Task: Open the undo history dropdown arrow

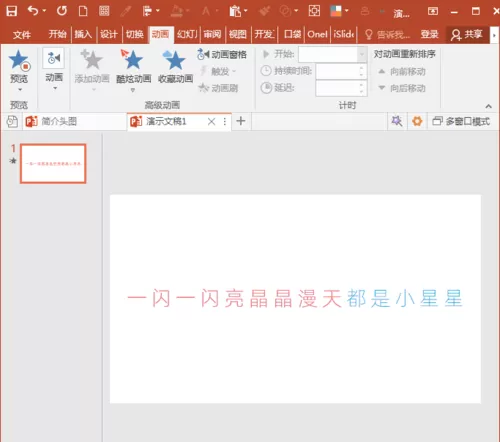Action: [44, 11]
